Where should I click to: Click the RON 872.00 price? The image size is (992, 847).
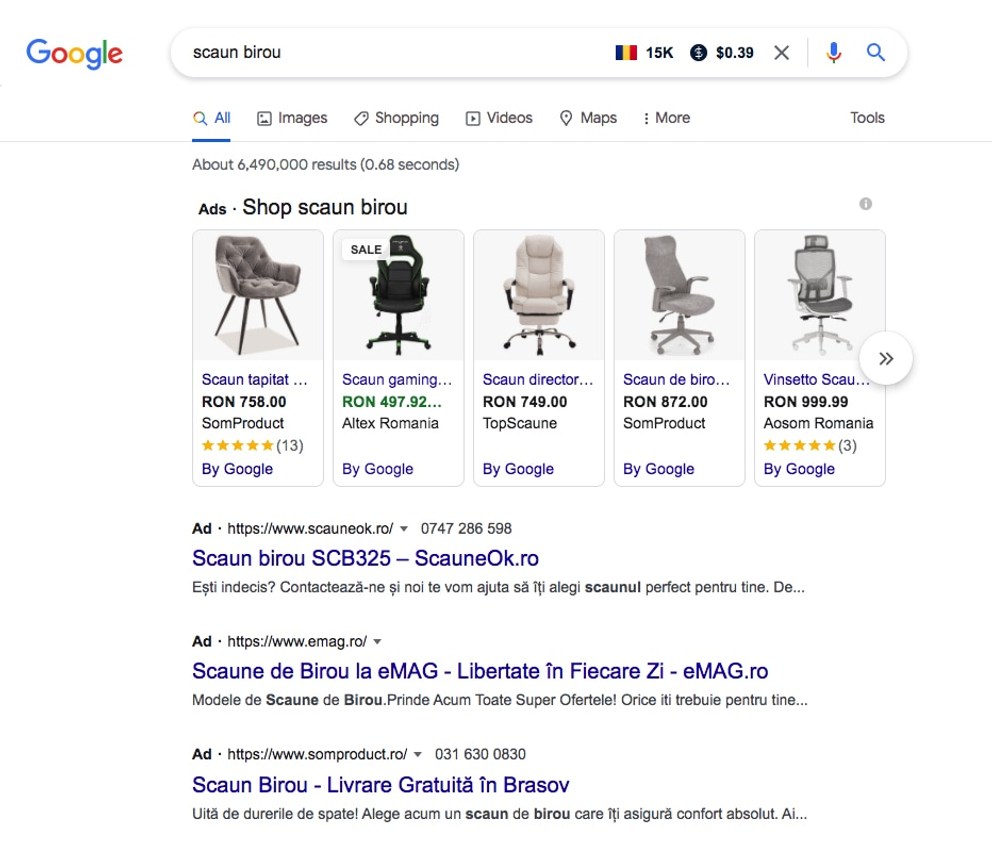(665, 402)
